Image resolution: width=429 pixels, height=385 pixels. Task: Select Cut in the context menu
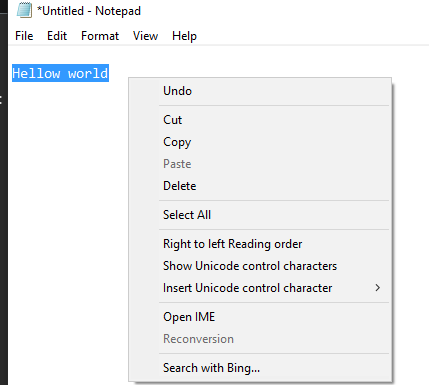(x=260, y=120)
